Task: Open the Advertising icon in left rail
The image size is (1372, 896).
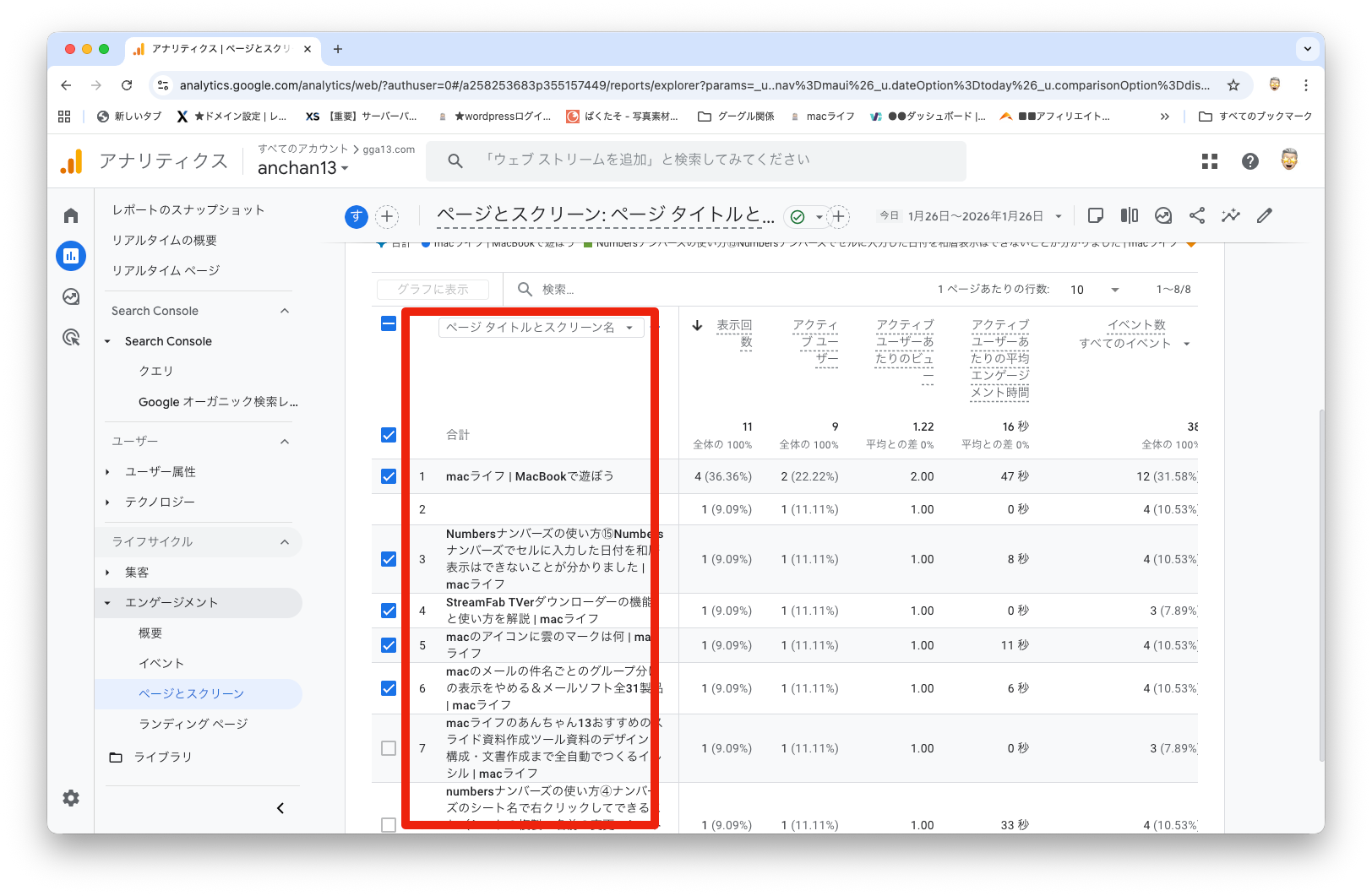Action: pos(71,338)
